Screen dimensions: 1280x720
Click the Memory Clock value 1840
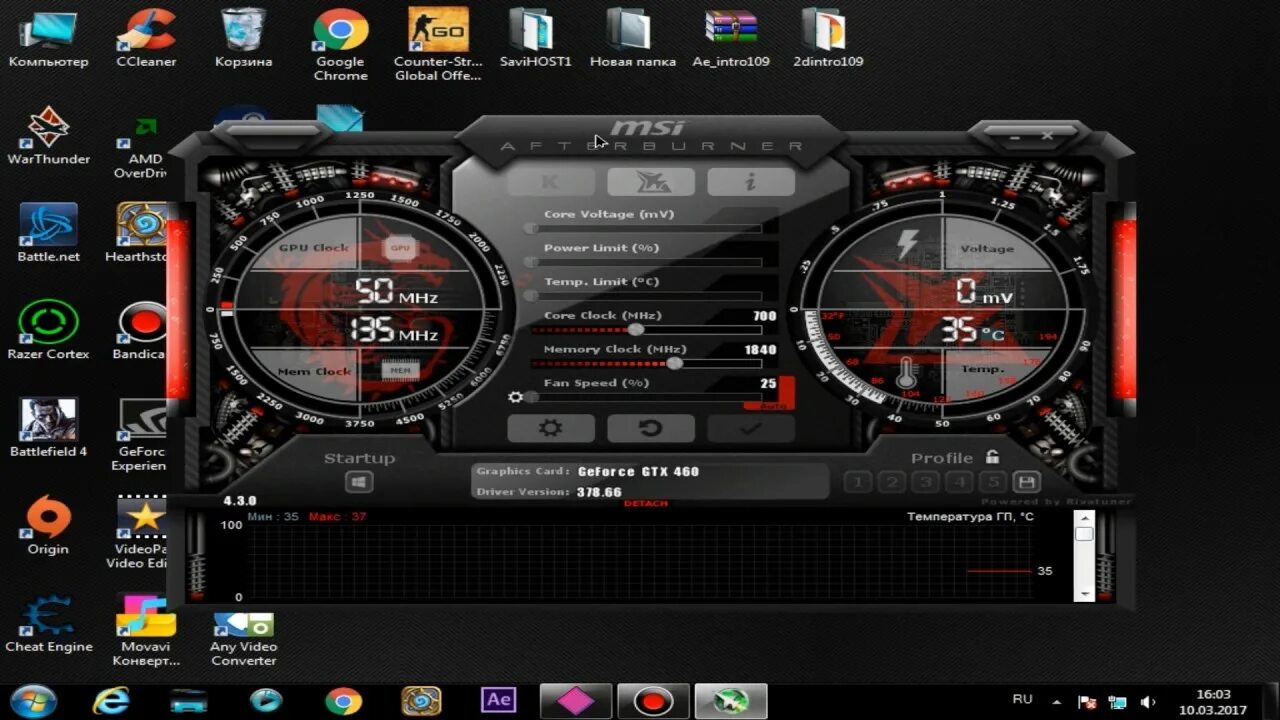(x=760, y=350)
